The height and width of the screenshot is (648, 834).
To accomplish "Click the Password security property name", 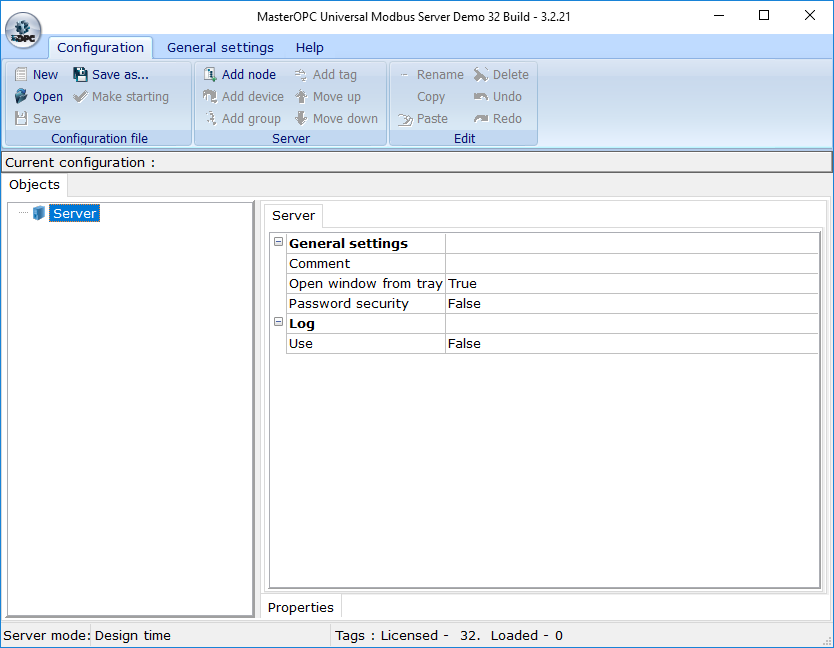I will [x=349, y=304].
